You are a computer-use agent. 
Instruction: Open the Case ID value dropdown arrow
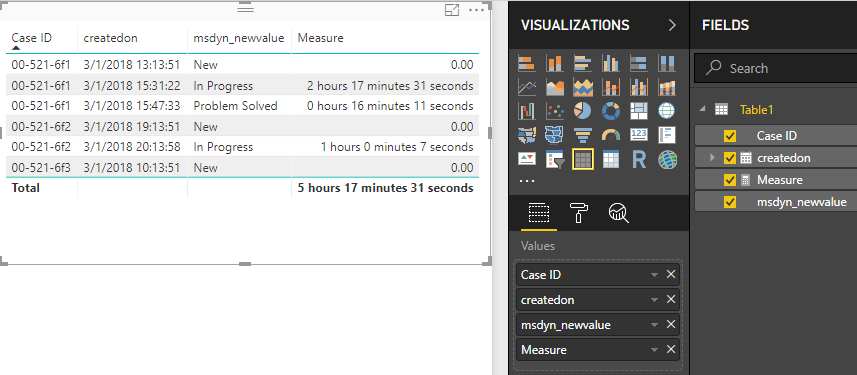(654, 275)
